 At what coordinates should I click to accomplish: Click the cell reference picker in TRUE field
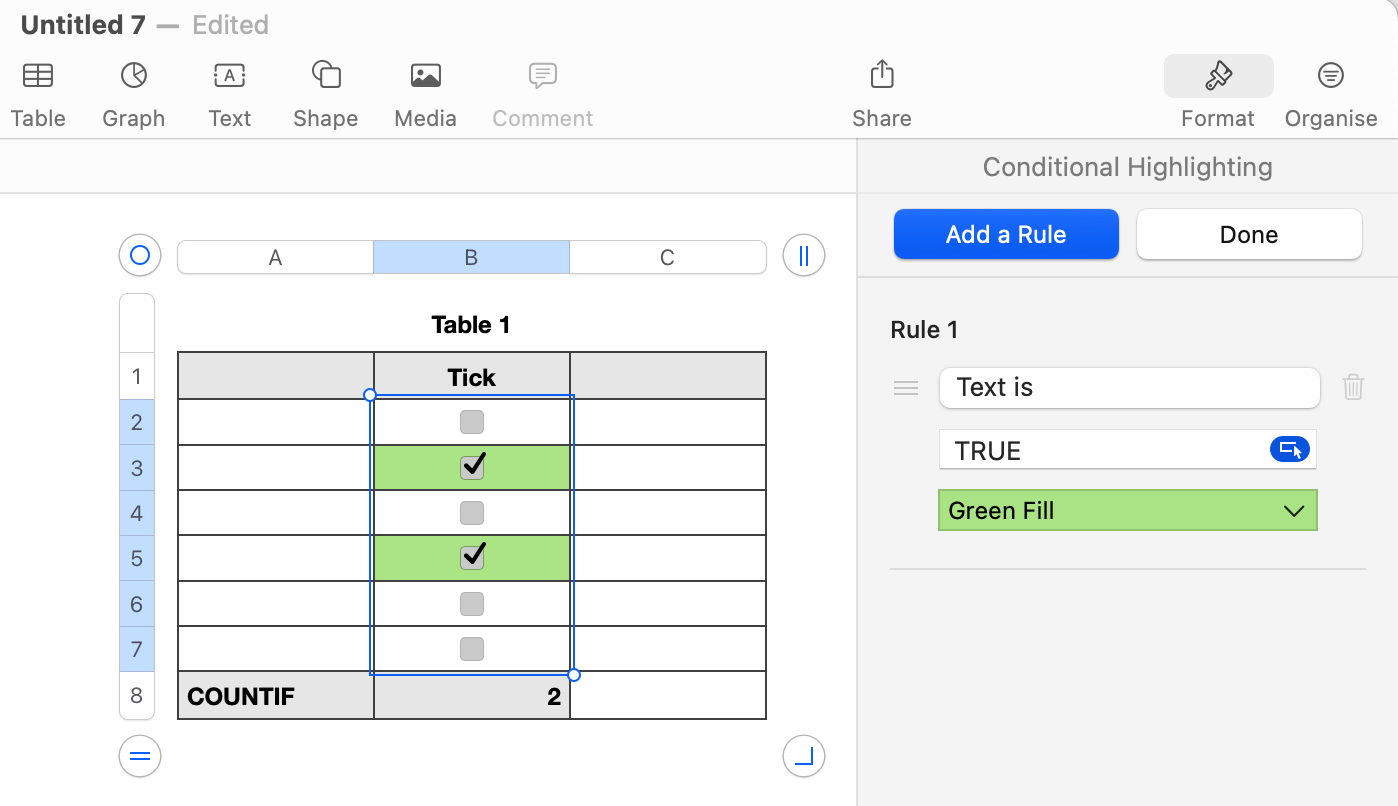[1290, 450]
